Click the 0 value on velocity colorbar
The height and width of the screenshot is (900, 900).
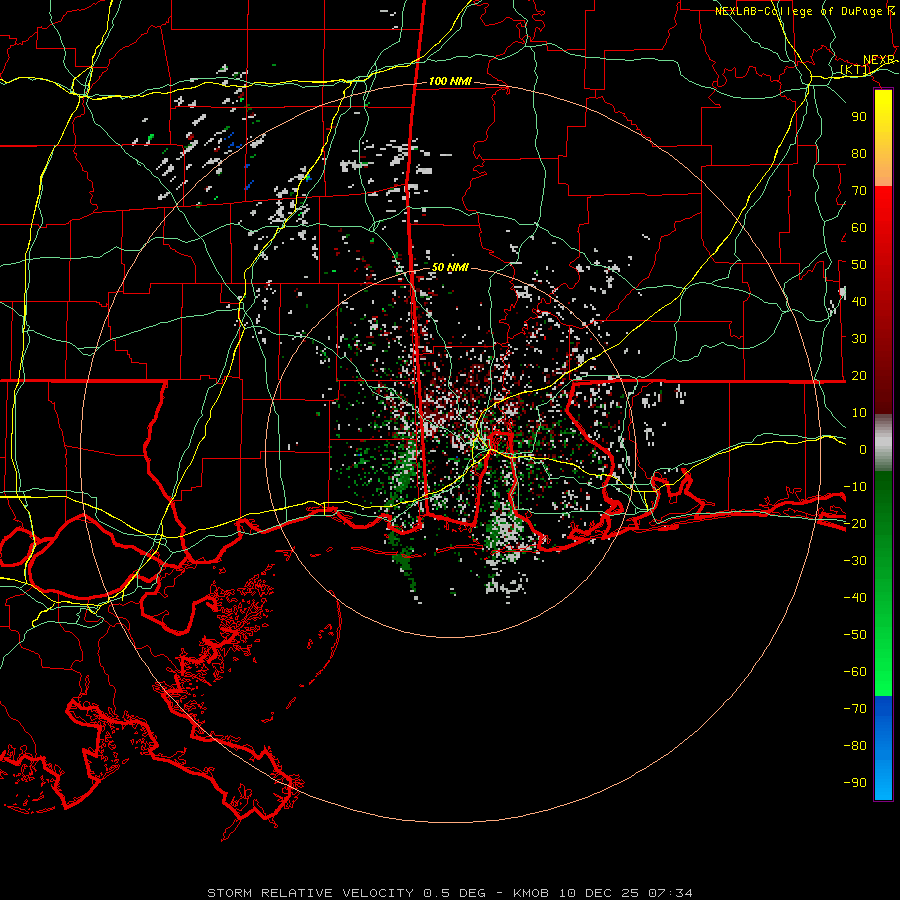pyautogui.click(x=863, y=450)
